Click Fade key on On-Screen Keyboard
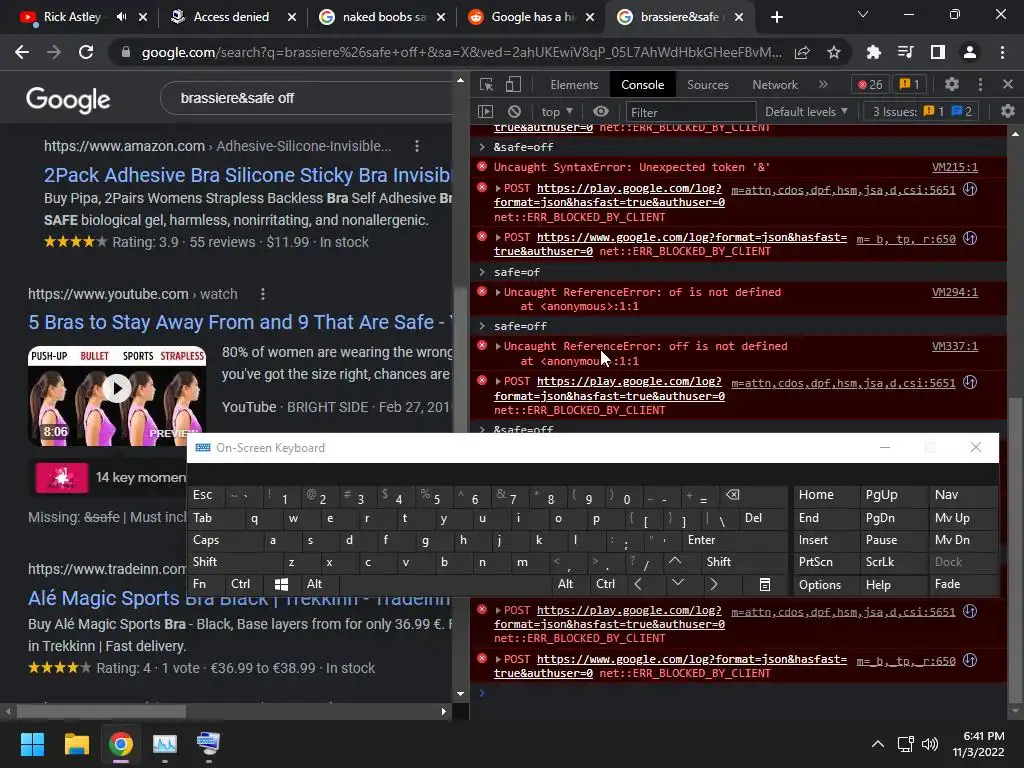The height and width of the screenshot is (768, 1024). [x=963, y=584]
